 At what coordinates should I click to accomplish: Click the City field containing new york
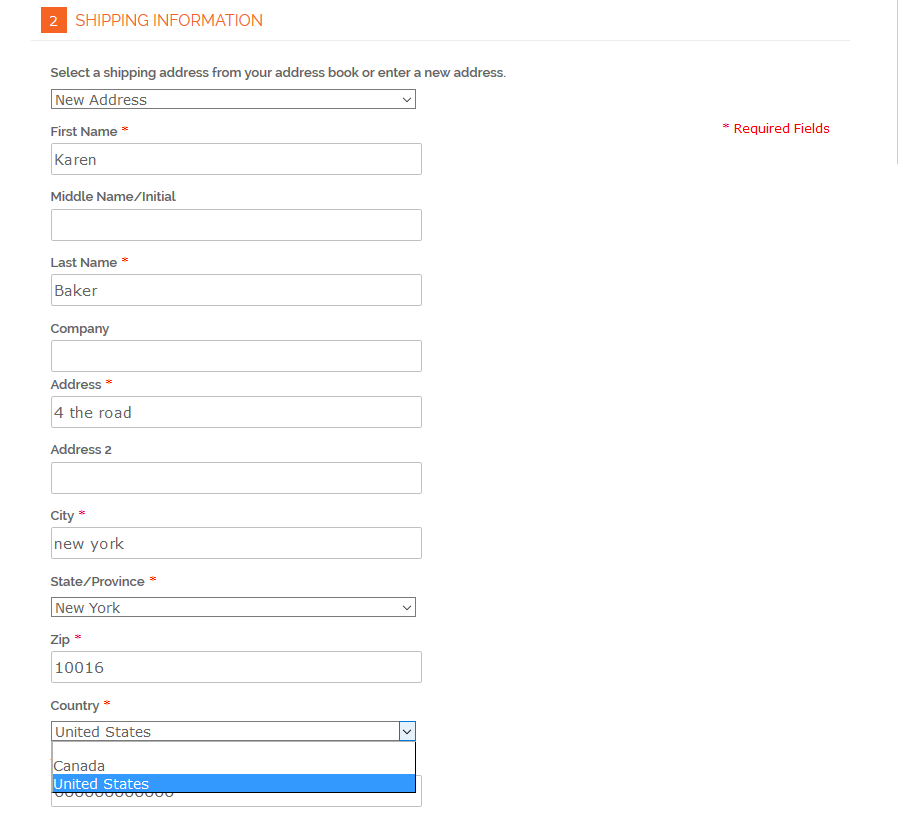pos(236,543)
